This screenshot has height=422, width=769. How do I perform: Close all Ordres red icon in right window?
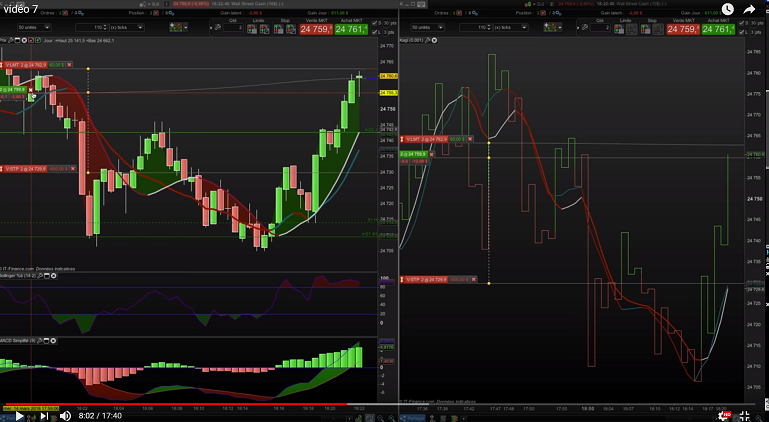click(x=459, y=13)
